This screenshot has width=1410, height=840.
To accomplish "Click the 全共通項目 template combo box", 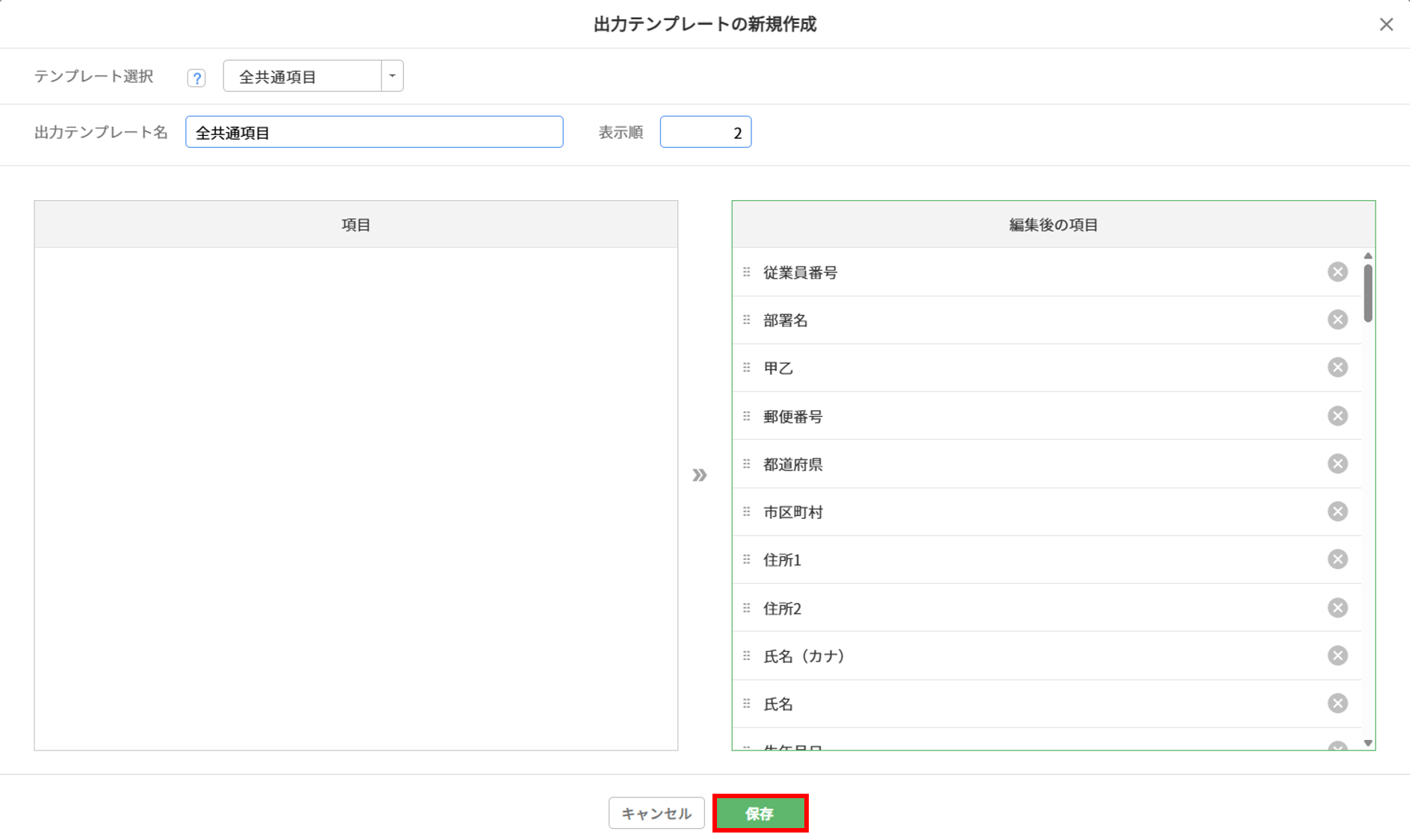I will point(302,76).
